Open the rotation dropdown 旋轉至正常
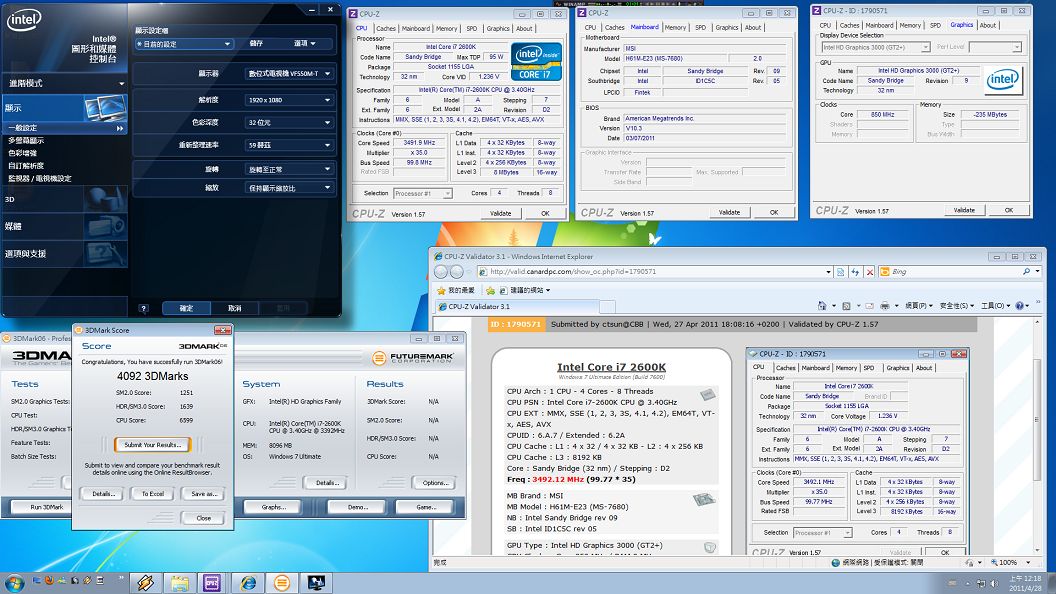1056x594 pixels. pyautogui.click(x=289, y=170)
